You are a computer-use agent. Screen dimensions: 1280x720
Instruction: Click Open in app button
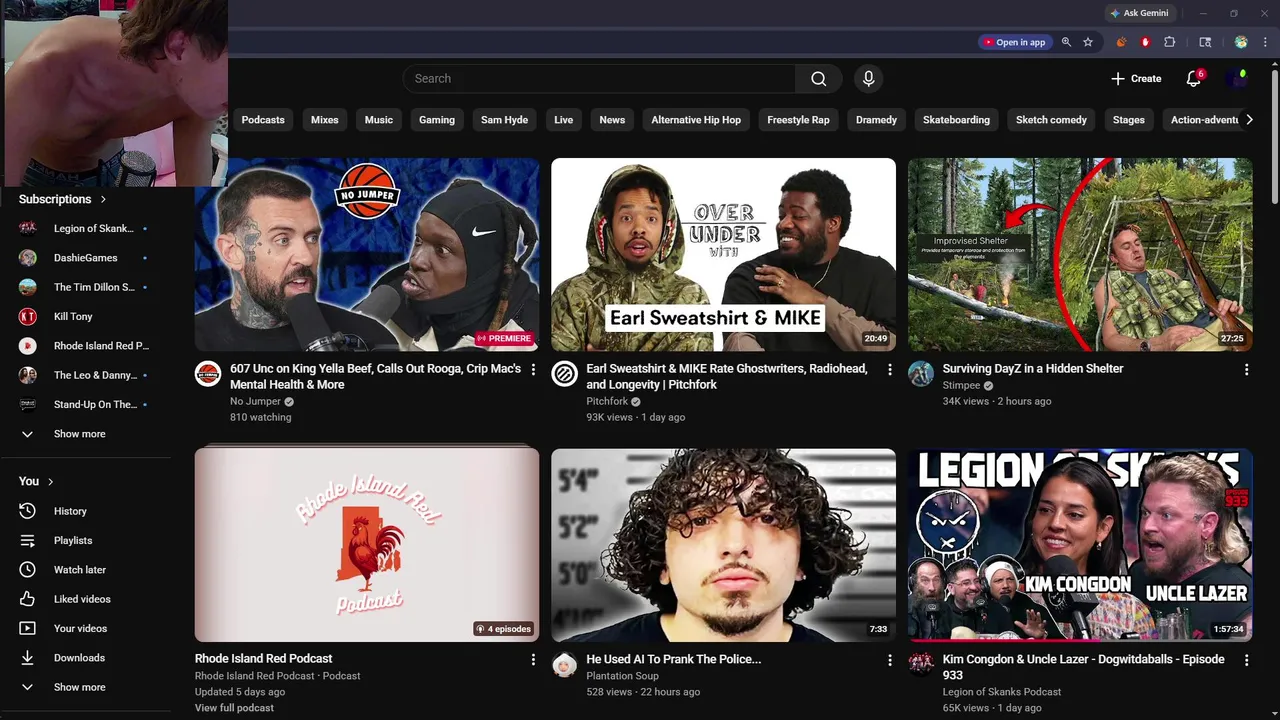point(1014,42)
